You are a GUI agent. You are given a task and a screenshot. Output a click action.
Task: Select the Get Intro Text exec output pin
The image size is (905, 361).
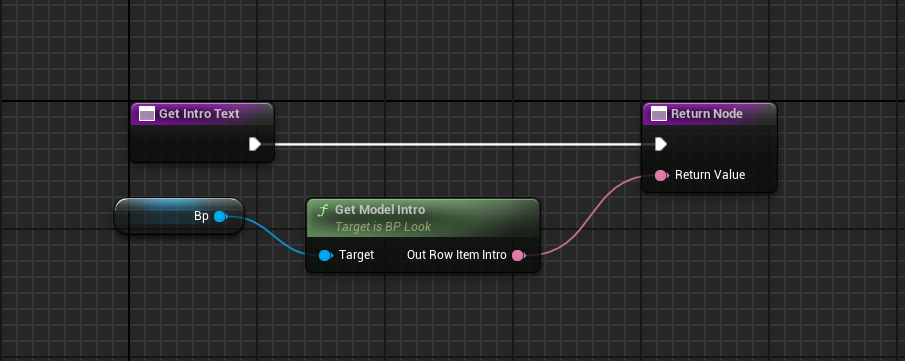pos(255,144)
